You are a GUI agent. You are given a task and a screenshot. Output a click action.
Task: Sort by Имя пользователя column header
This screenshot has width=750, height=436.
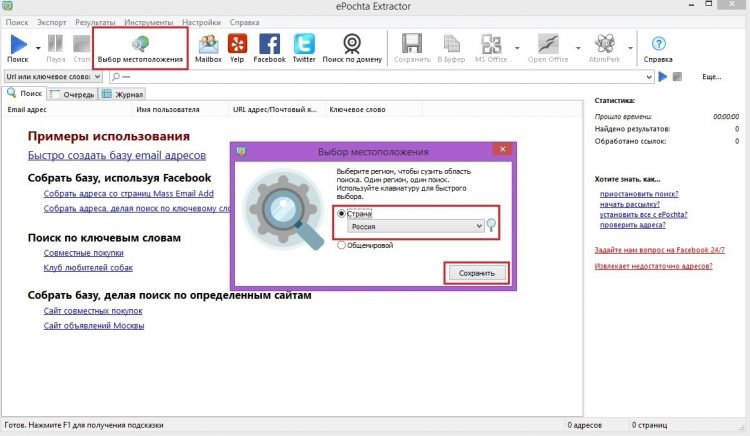(180, 109)
